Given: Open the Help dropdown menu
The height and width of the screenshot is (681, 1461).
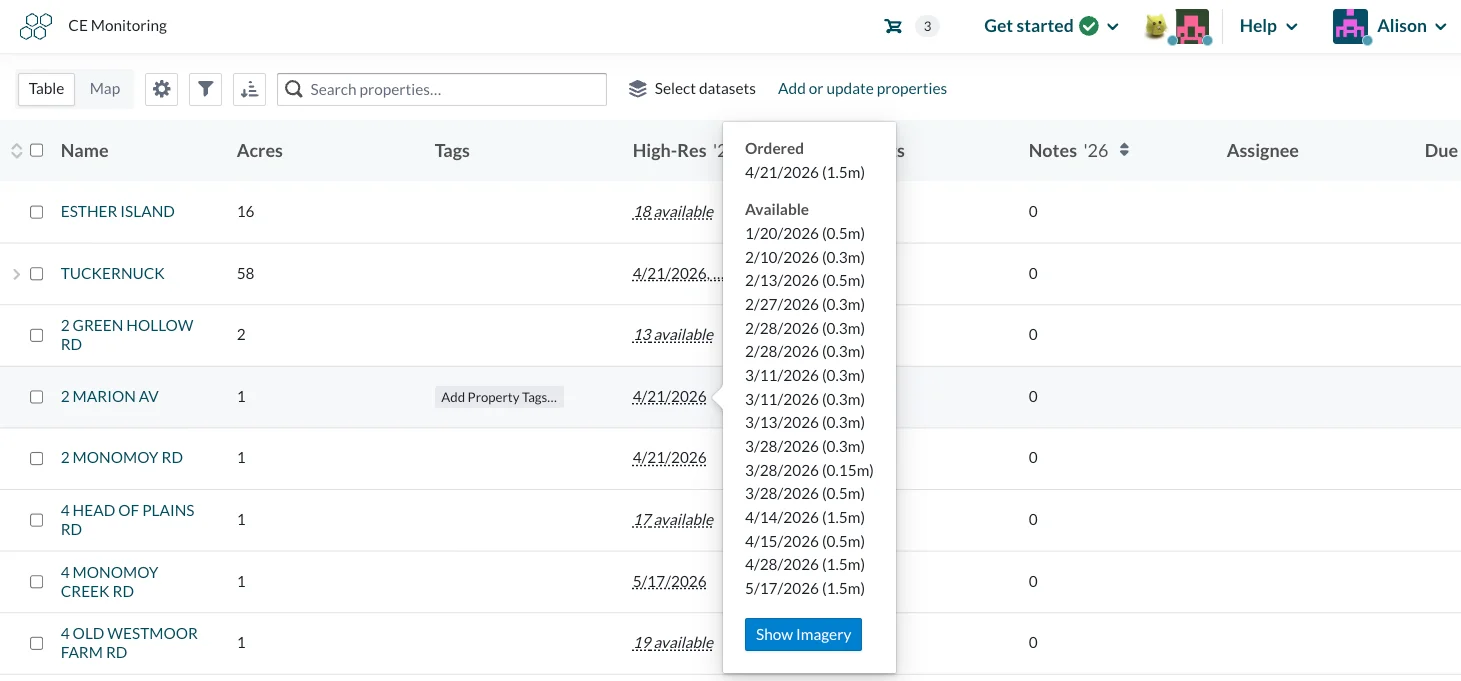Looking at the screenshot, I should pos(1268,26).
